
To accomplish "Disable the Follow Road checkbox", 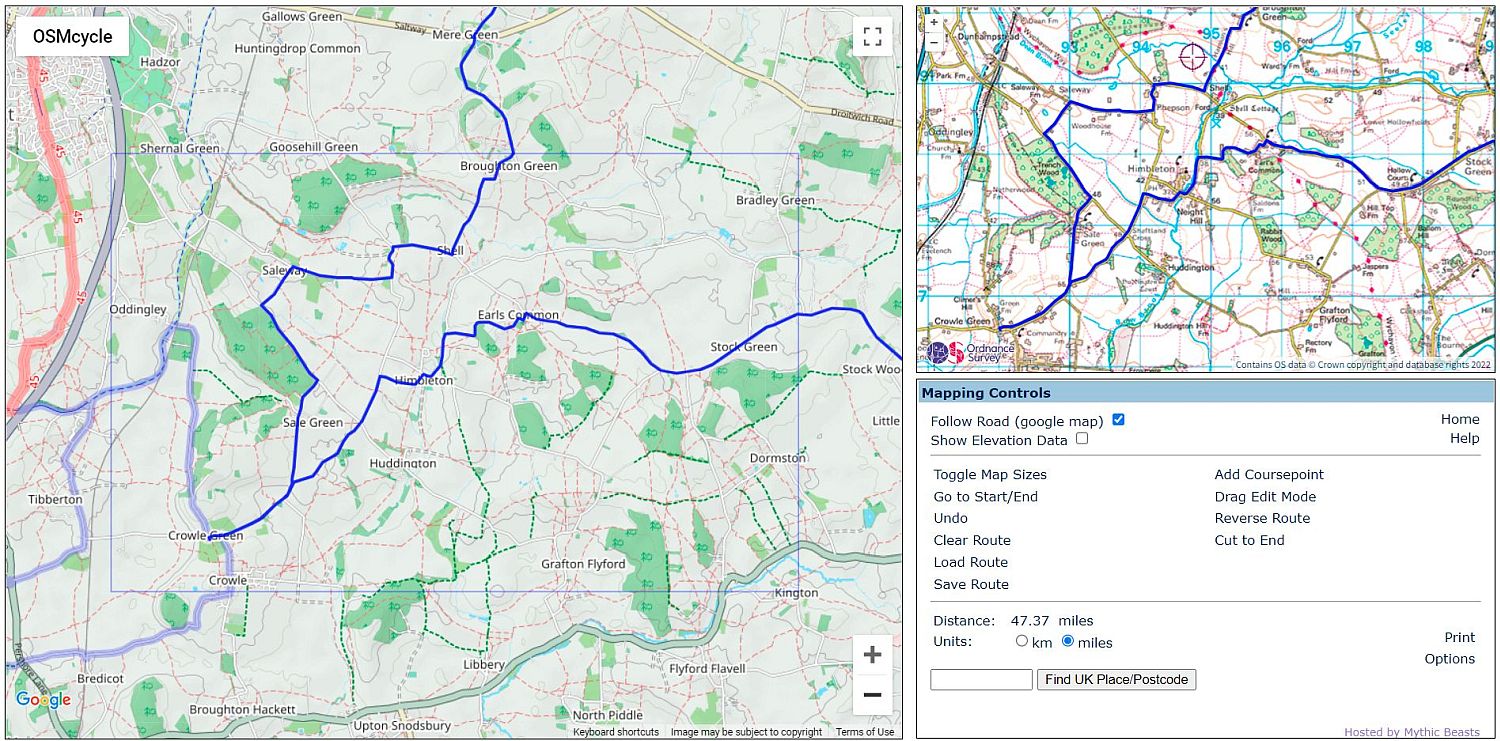I will pos(1118,420).
